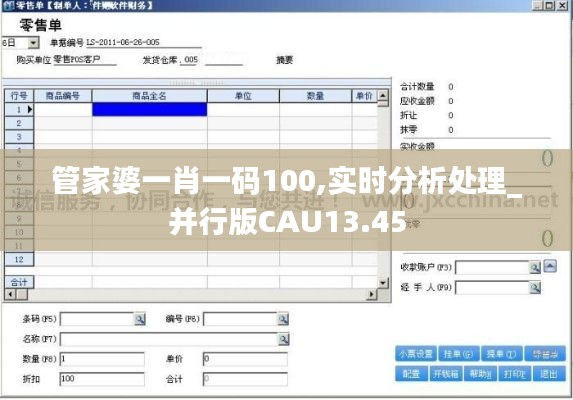Image resolution: width=573 pixels, height=400 pixels.
Task: Click the search icon beside 条码(F5) field
Action: point(140,319)
